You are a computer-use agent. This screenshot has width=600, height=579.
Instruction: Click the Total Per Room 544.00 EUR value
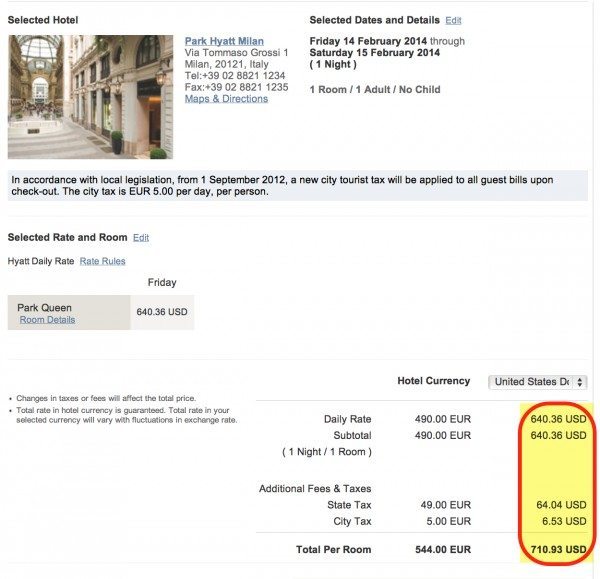[x=443, y=550]
